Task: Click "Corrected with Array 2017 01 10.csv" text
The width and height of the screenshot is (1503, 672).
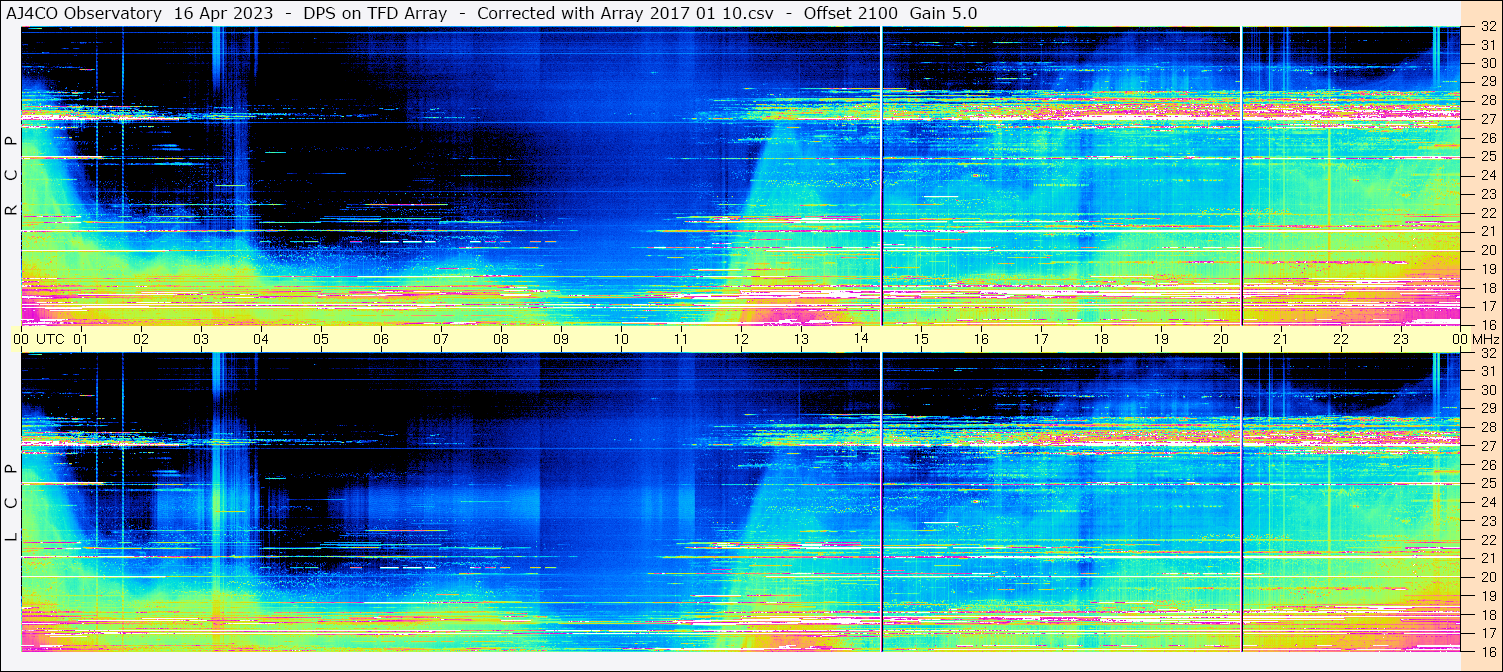Action: coord(625,14)
